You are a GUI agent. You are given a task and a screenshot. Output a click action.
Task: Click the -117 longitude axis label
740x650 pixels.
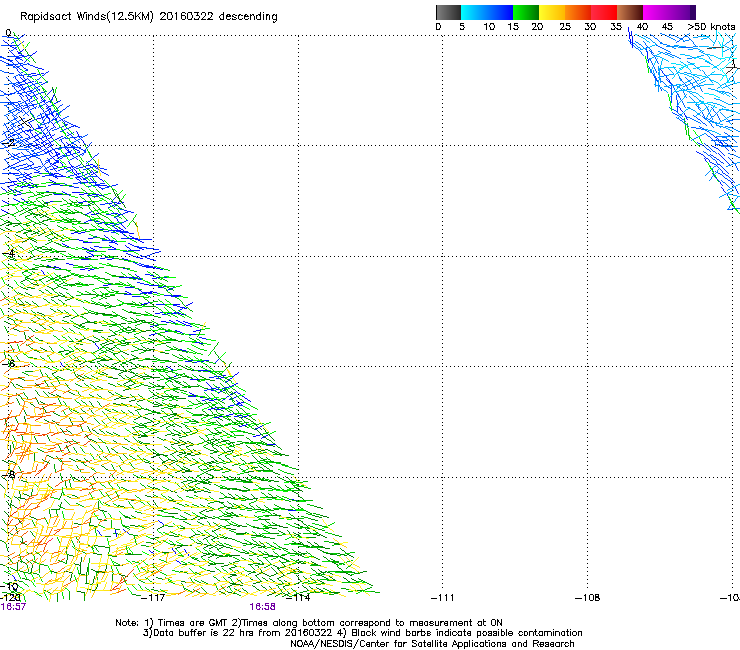click(x=153, y=598)
